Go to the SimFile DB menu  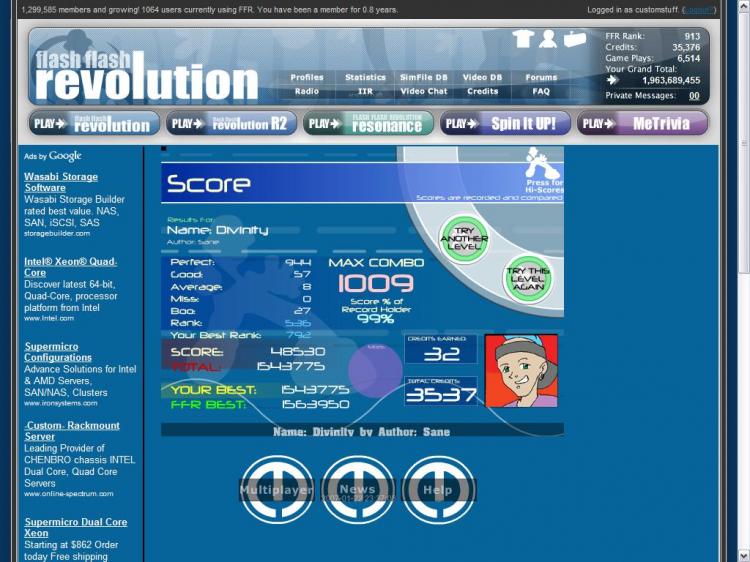point(424,77)
